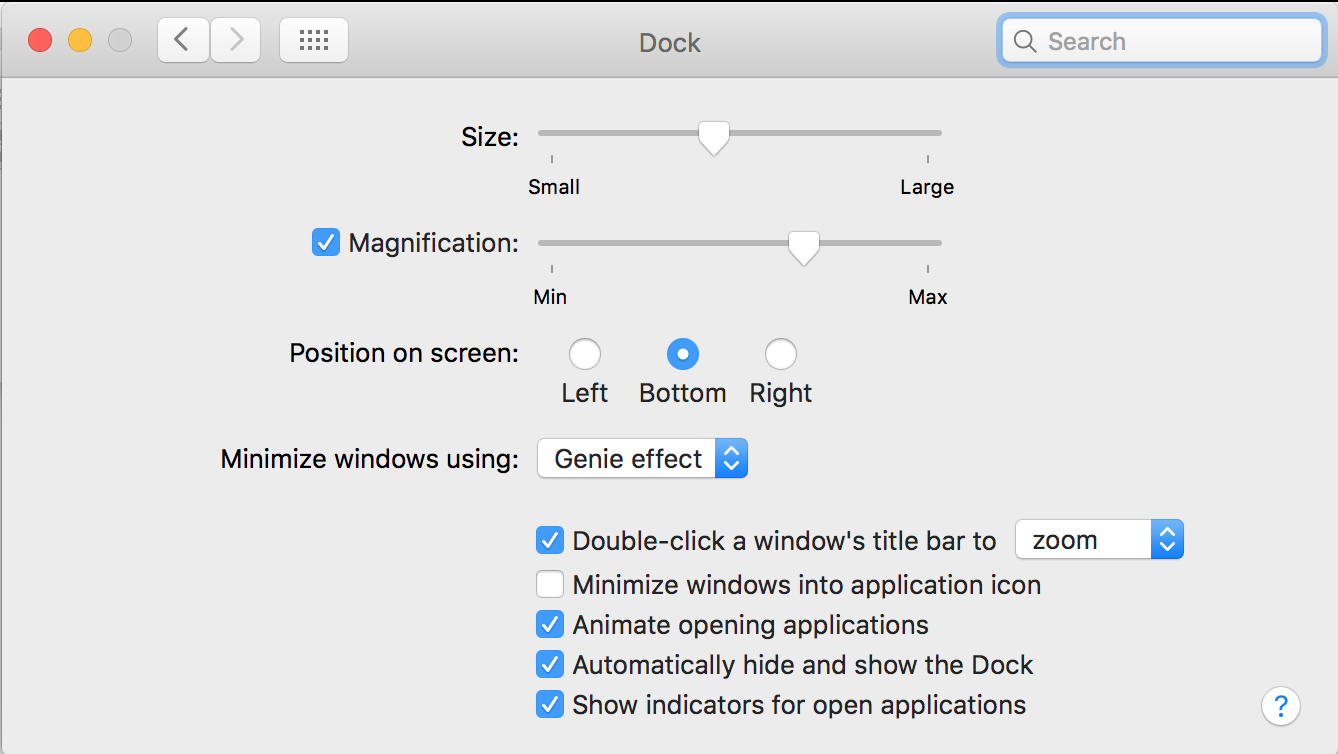This screenshot has height=754, width=1338.
Task: Disable the Magnification checkbox
Action: point(326,243)
